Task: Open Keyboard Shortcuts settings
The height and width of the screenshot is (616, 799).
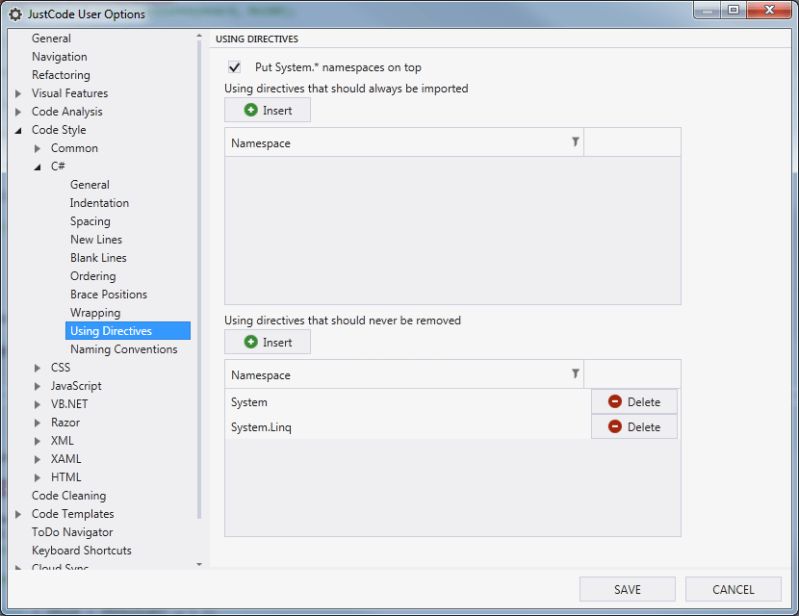Action: 82,550
